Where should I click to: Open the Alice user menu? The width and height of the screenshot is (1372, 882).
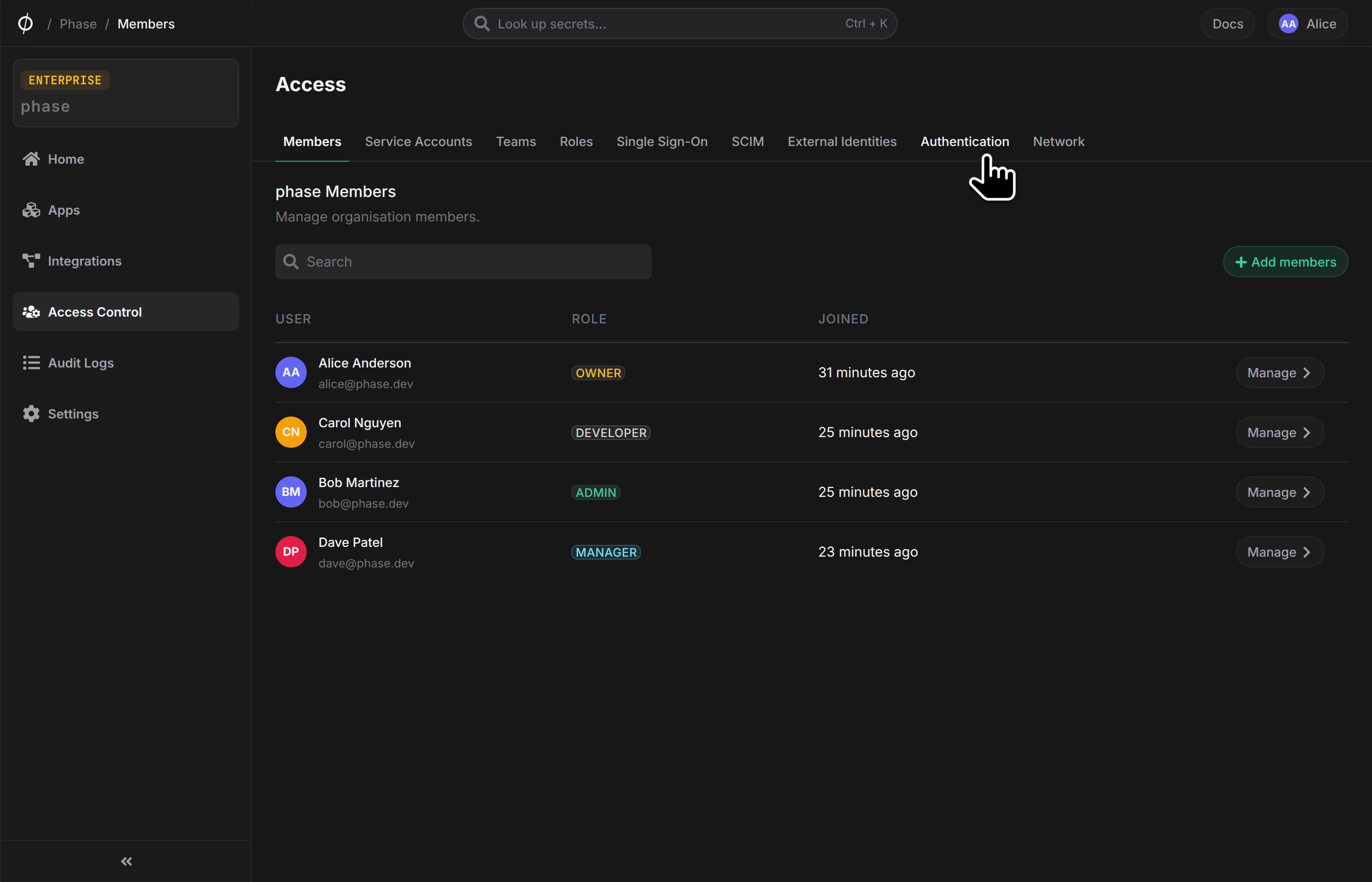pyautogui.click(x=1307, y=24)
